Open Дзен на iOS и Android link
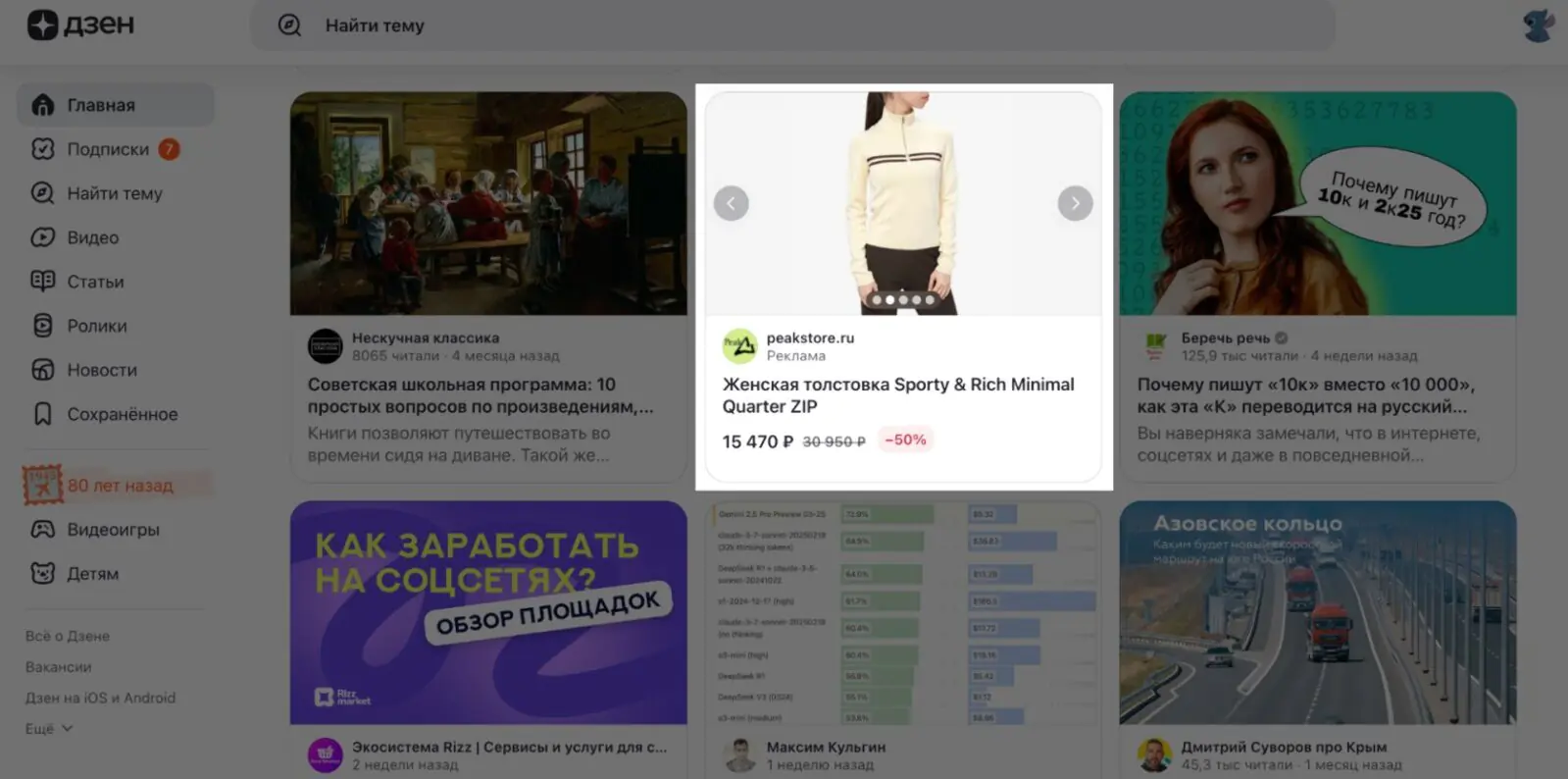The image size is (1568, 779). (100, 698)
